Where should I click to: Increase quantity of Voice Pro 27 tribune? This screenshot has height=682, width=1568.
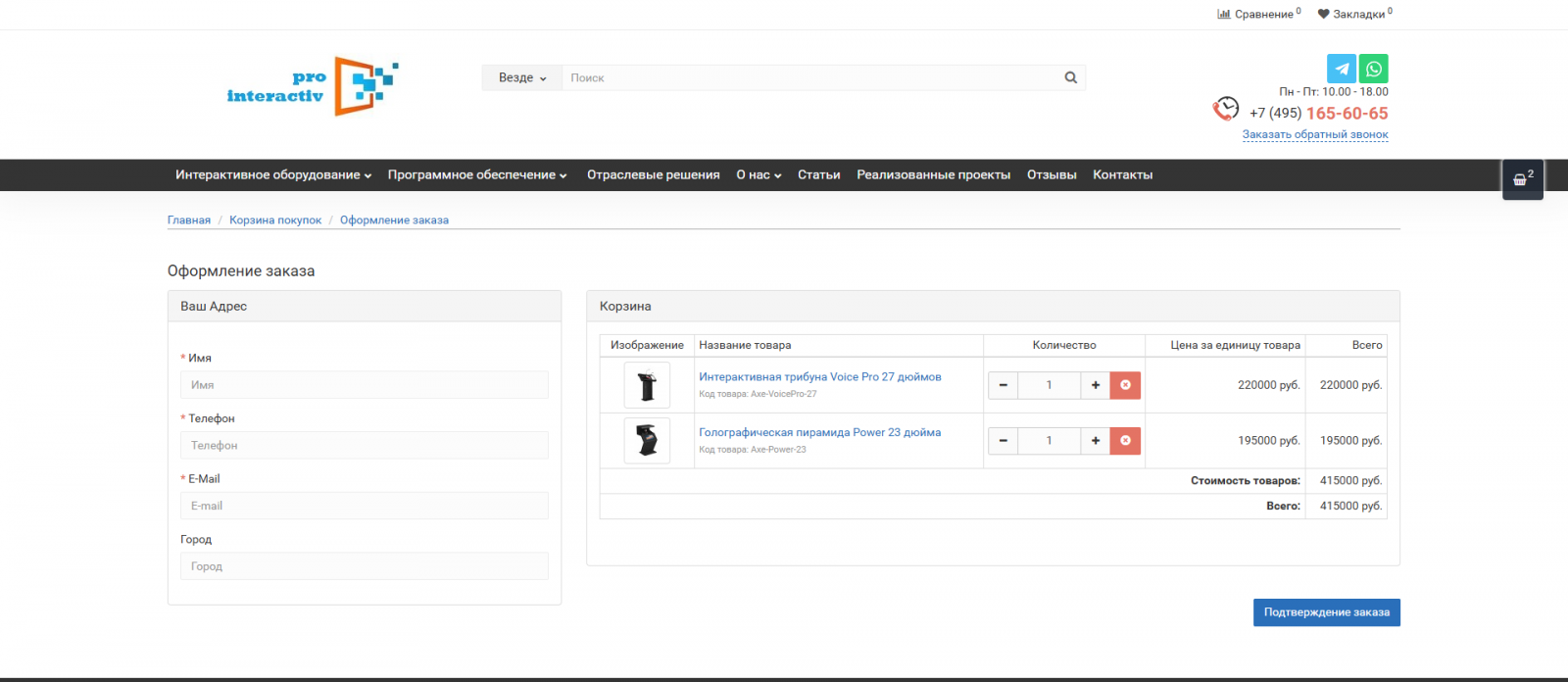click(1095, 385)
